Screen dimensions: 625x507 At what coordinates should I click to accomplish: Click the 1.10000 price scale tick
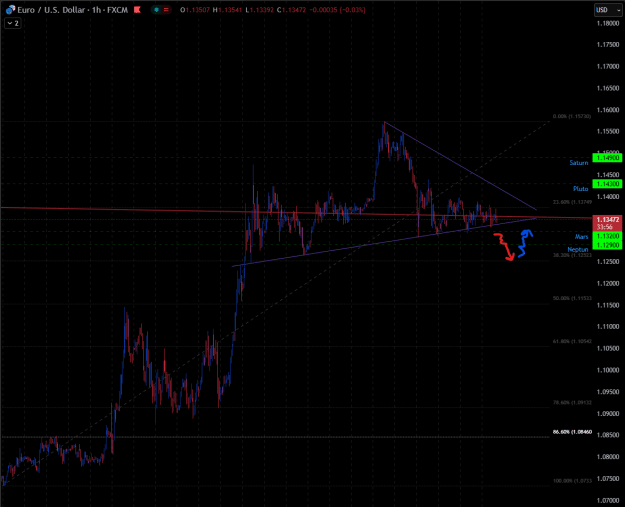(607, 370)
